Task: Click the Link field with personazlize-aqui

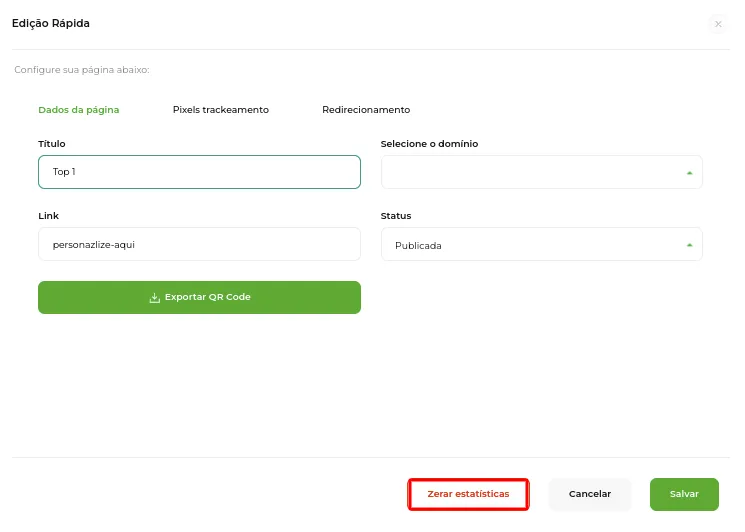Action: 200,244
